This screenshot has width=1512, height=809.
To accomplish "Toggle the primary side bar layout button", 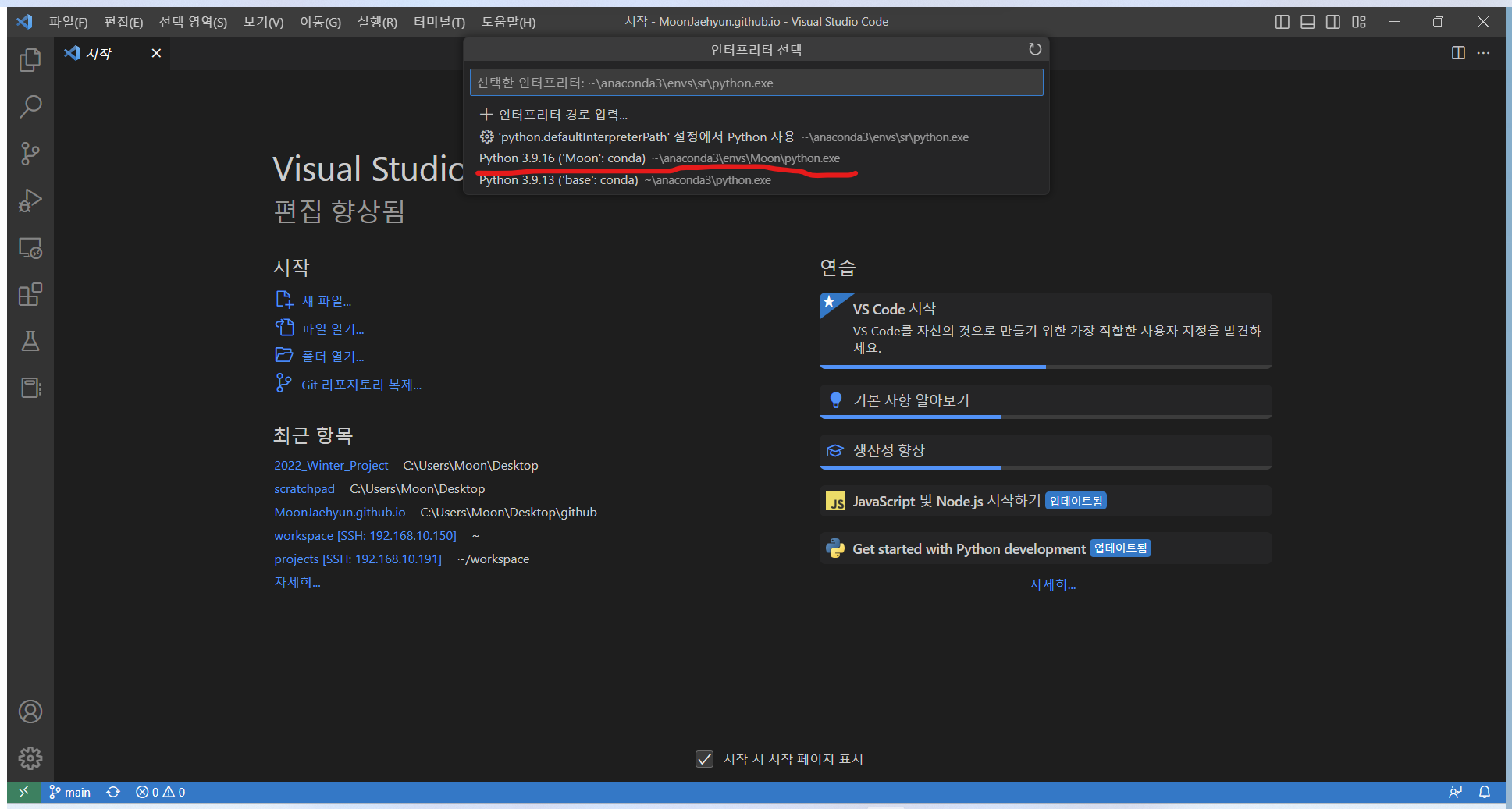I will click(x=1282, y=22).
